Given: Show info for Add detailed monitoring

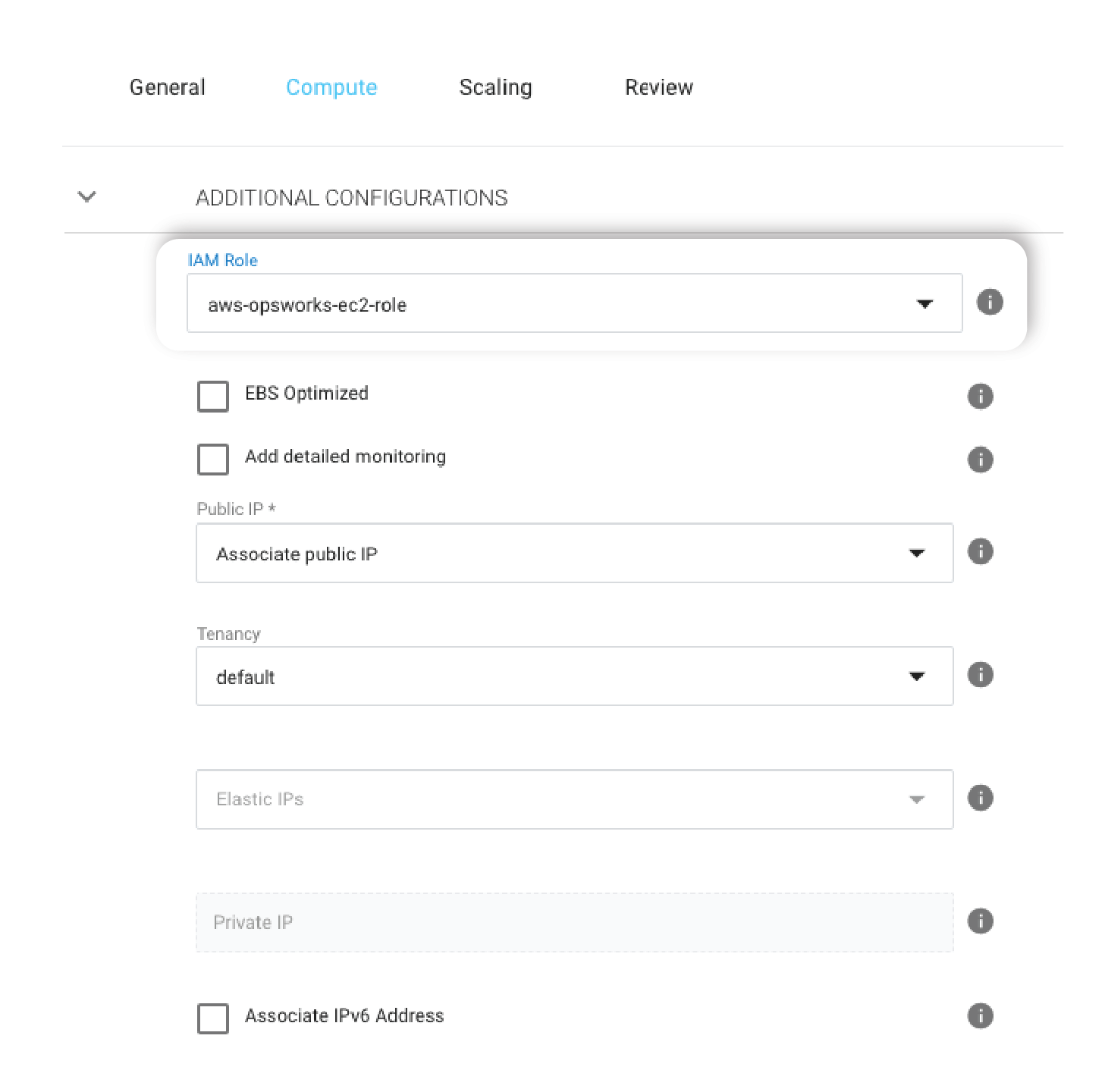Looking at the screenshot, I should [980, 460].
